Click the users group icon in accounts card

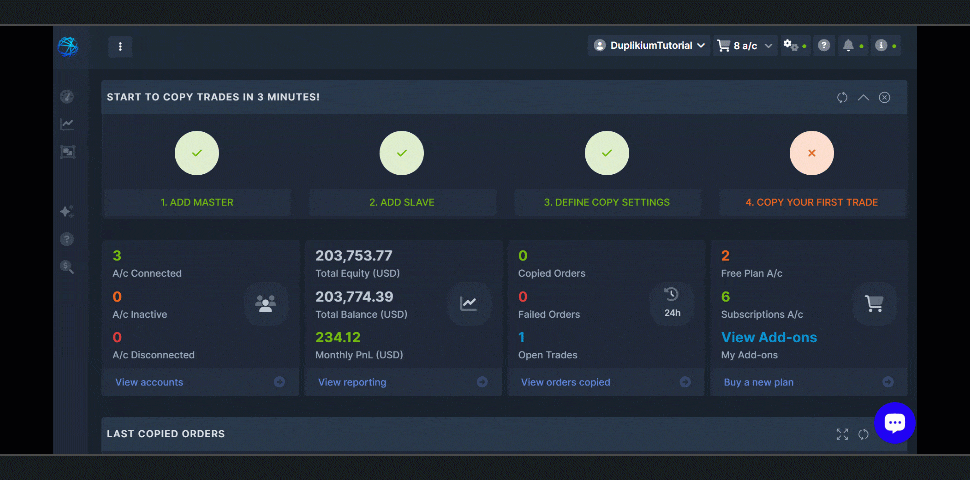point(265,303)
